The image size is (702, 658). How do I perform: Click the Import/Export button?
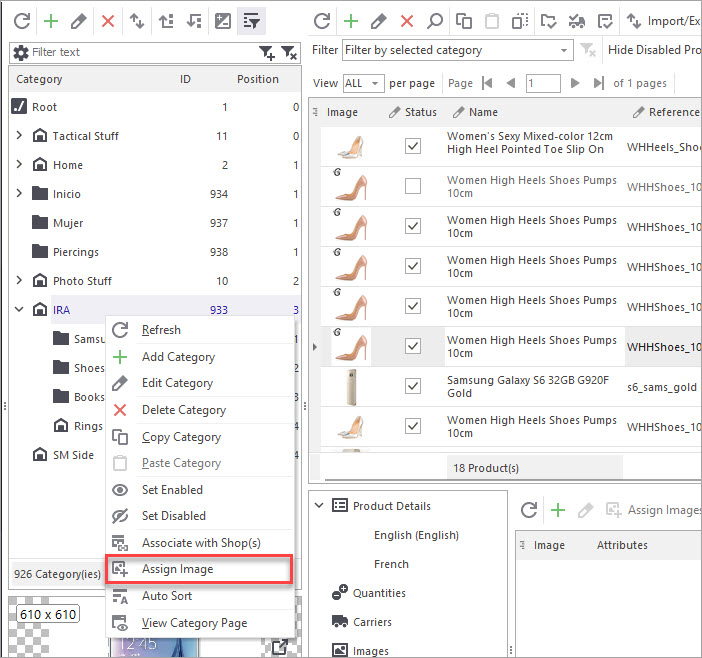tap(661, 20)
